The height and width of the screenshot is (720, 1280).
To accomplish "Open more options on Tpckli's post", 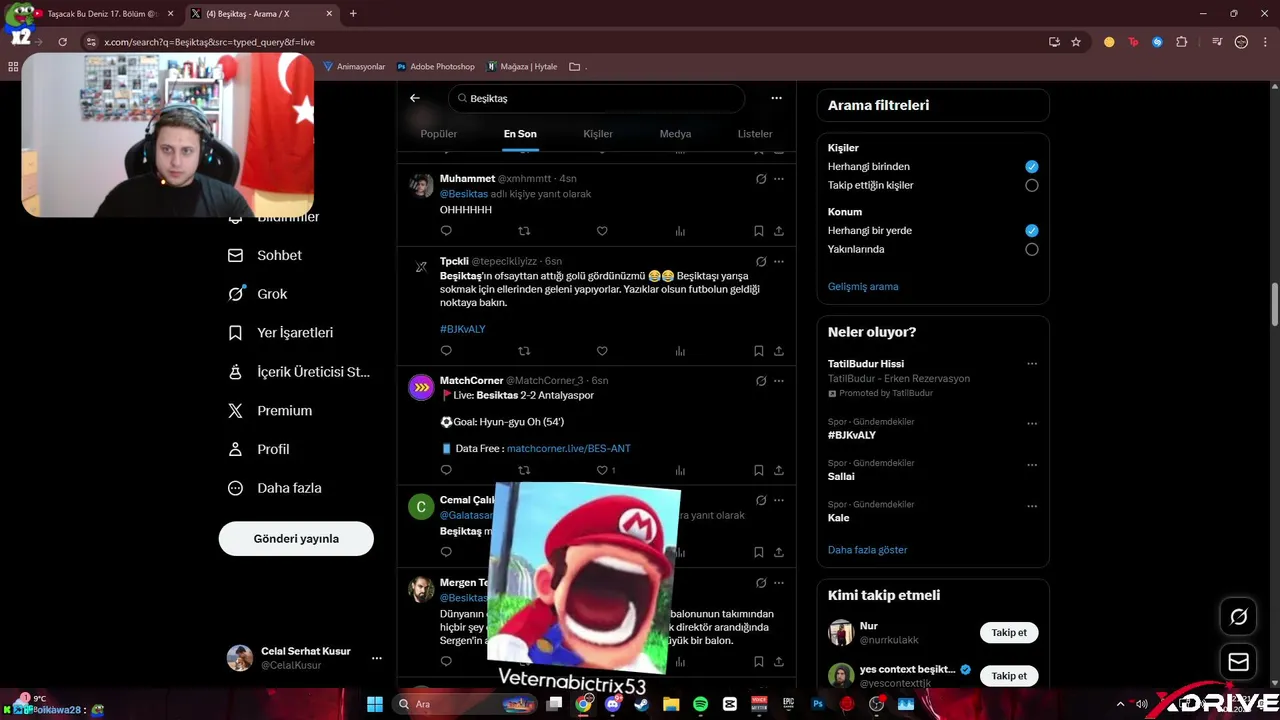I will [x=779, y=262].
